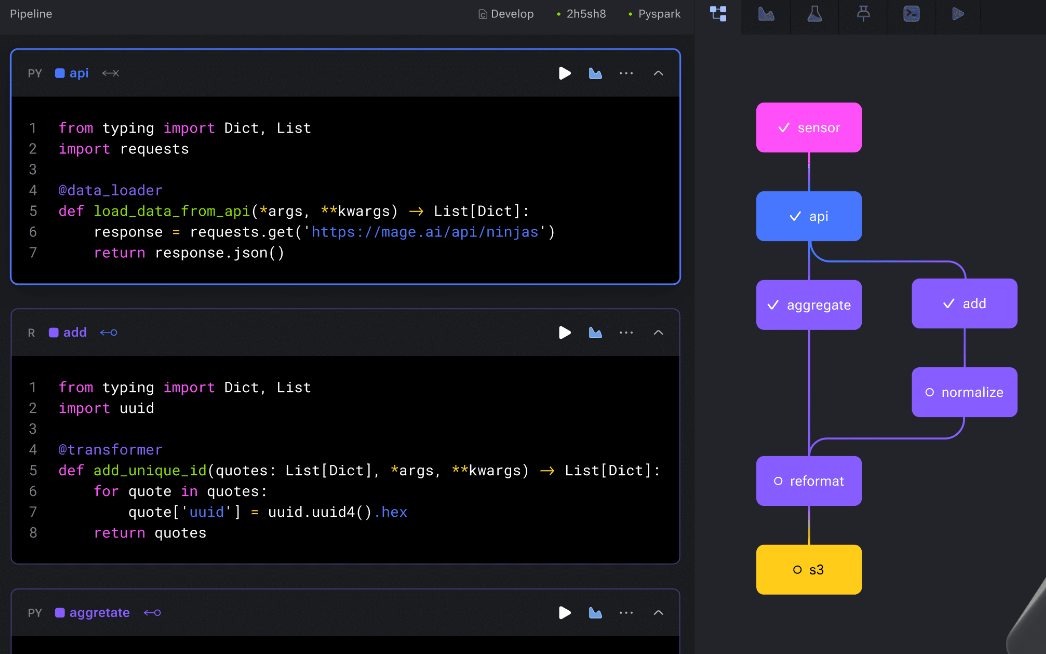
Task: Select the pipeline tree view icon
Action: click(x=717, y=14)
